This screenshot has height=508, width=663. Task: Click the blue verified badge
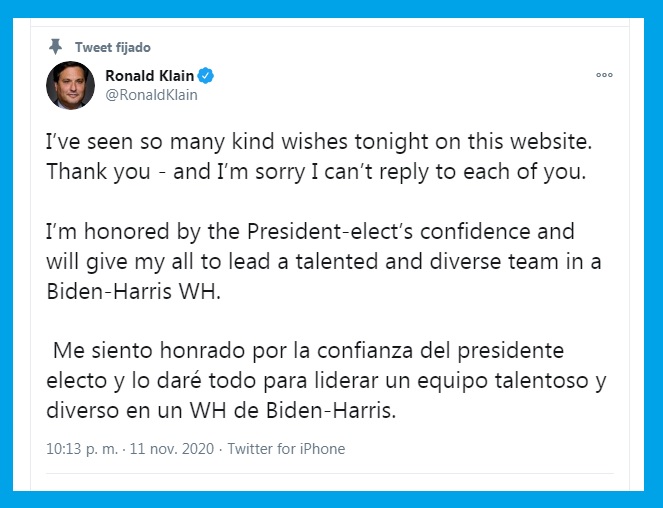click(x=204, y=77)
